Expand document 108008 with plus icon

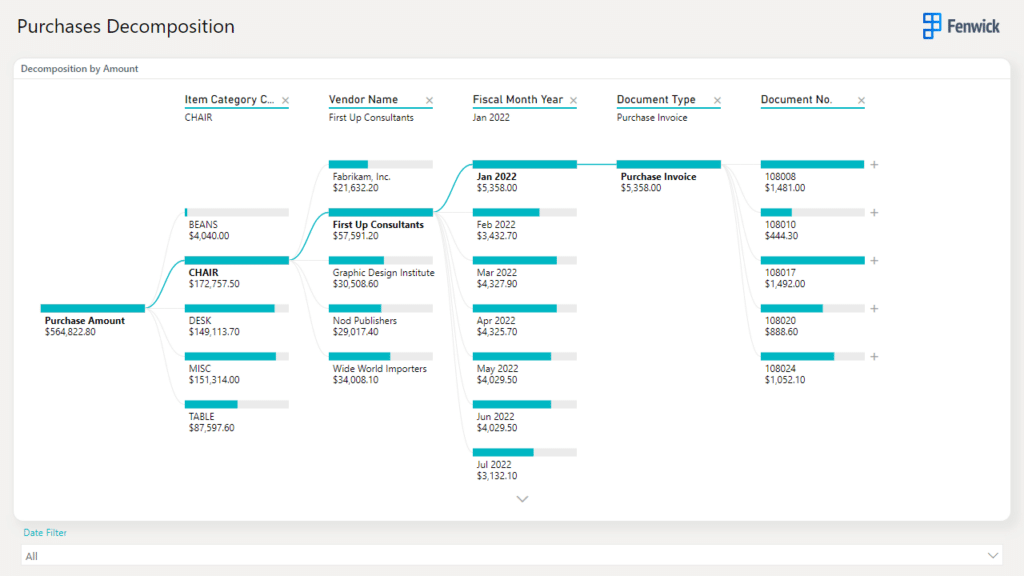point(874,164)
